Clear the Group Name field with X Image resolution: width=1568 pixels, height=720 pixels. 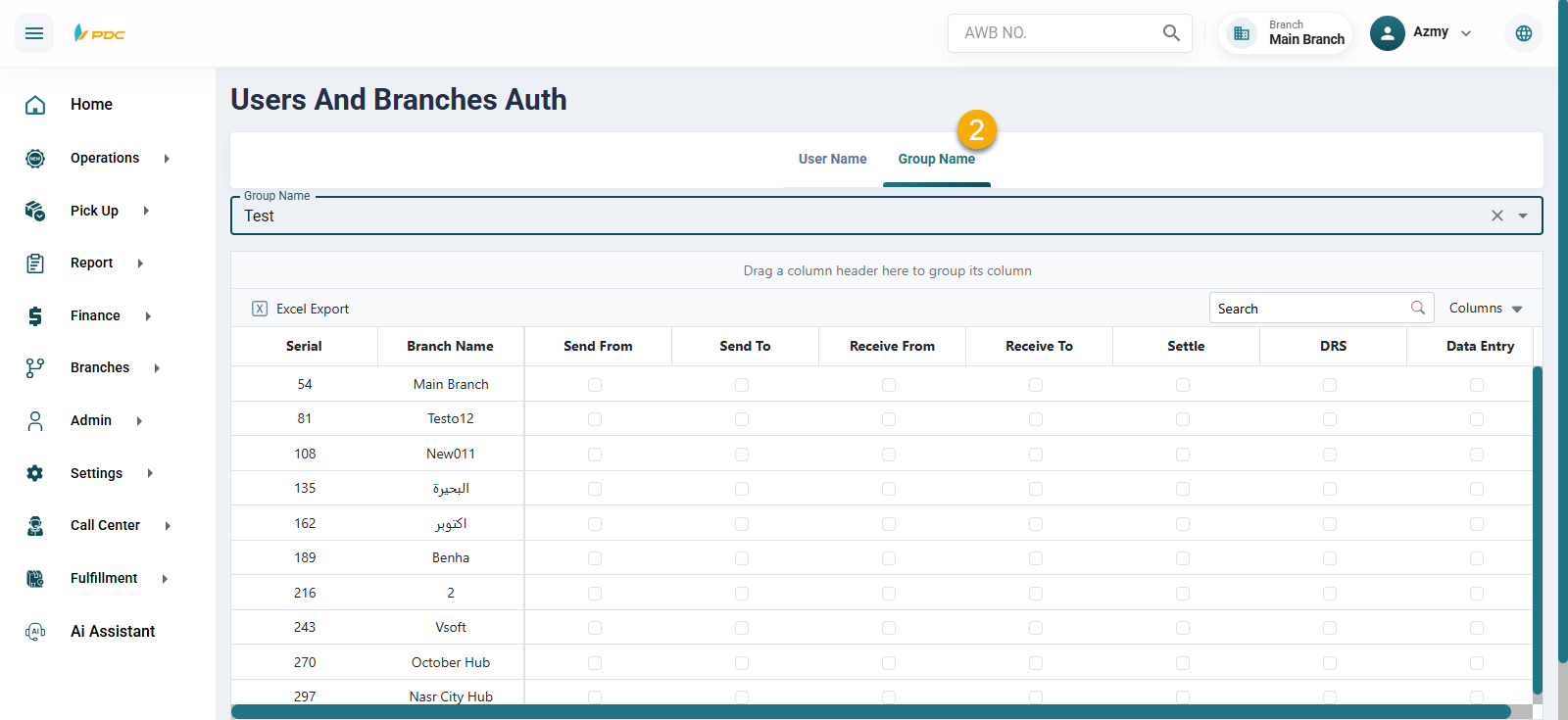pos(1497,216)
